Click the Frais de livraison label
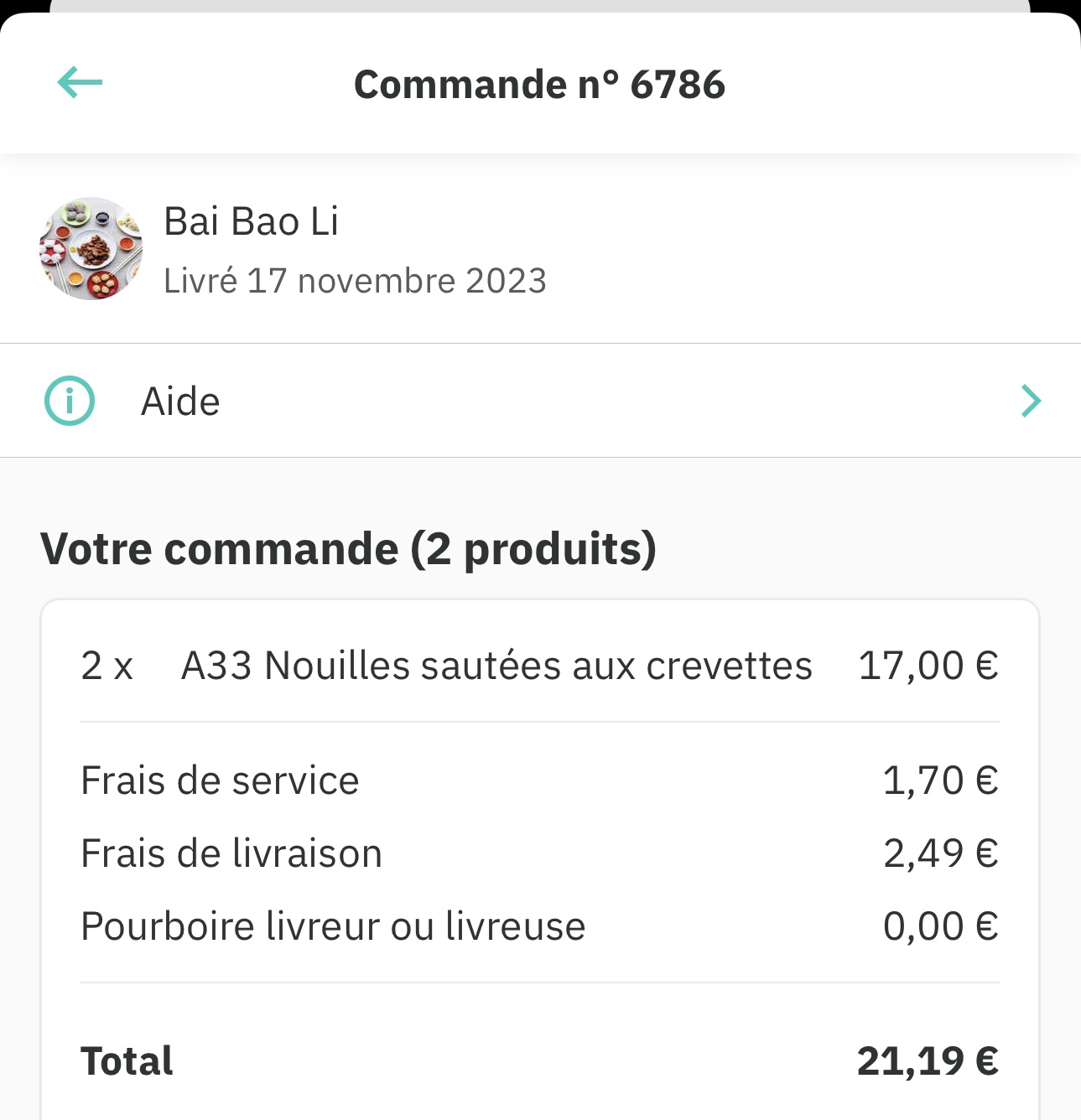Screen dimensions: 1081x1120 231,853
